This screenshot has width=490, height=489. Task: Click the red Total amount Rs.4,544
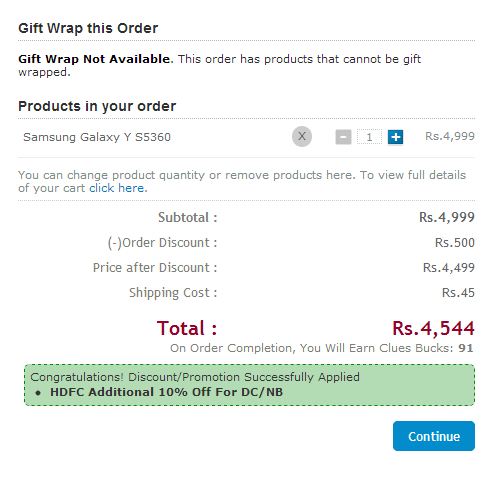[433, 328]
